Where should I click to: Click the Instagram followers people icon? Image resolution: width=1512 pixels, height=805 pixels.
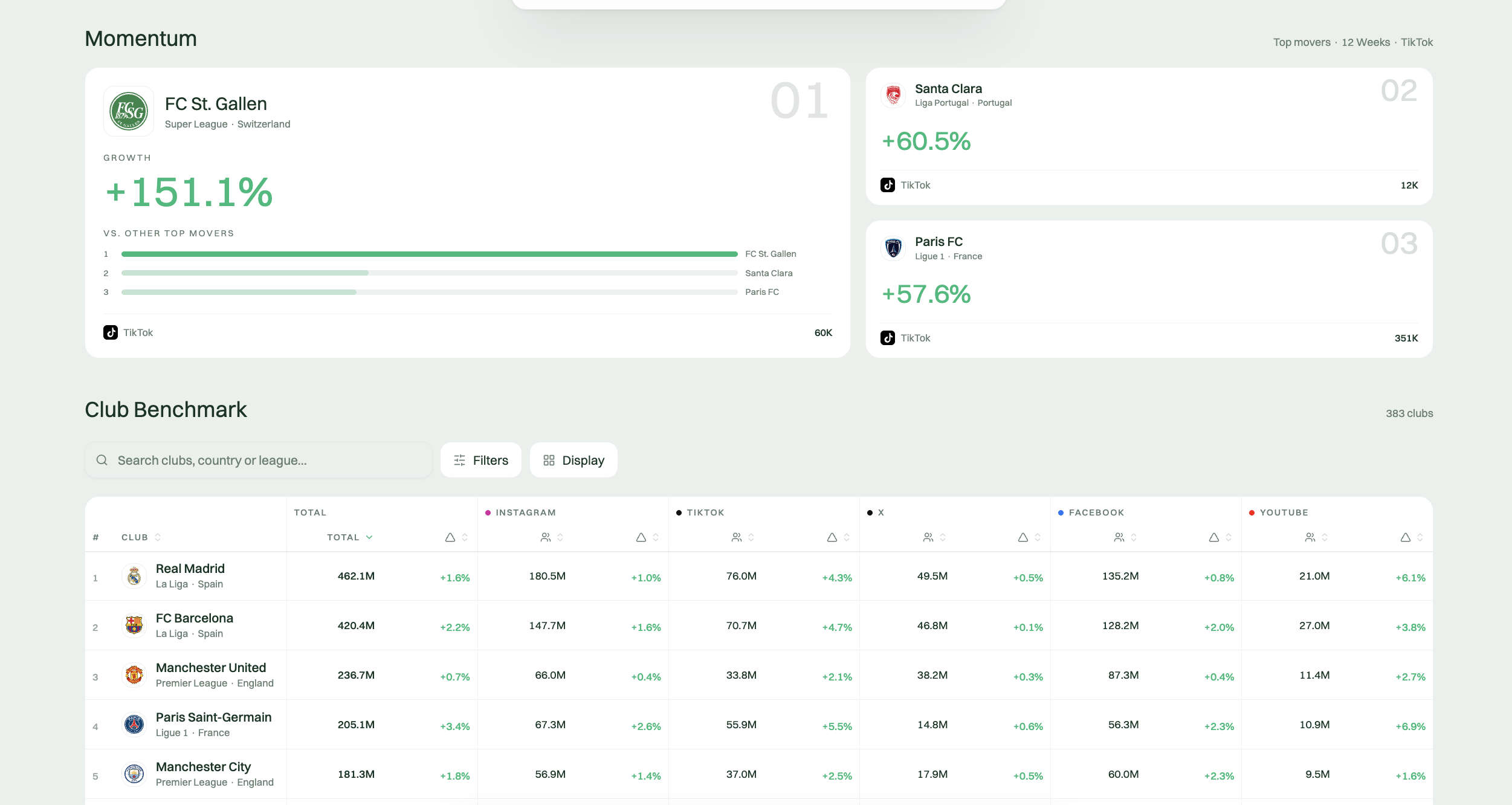click(546, 537)
